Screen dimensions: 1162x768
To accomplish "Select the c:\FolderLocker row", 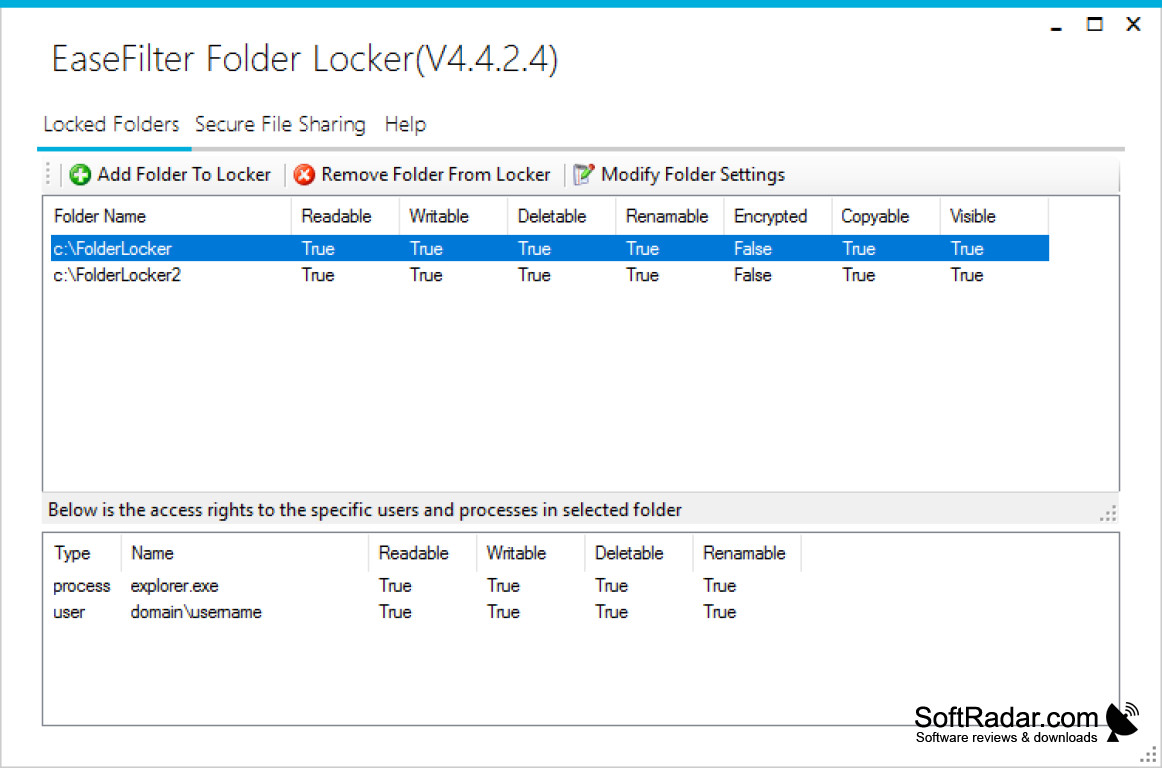I will (x=550, y=248).
